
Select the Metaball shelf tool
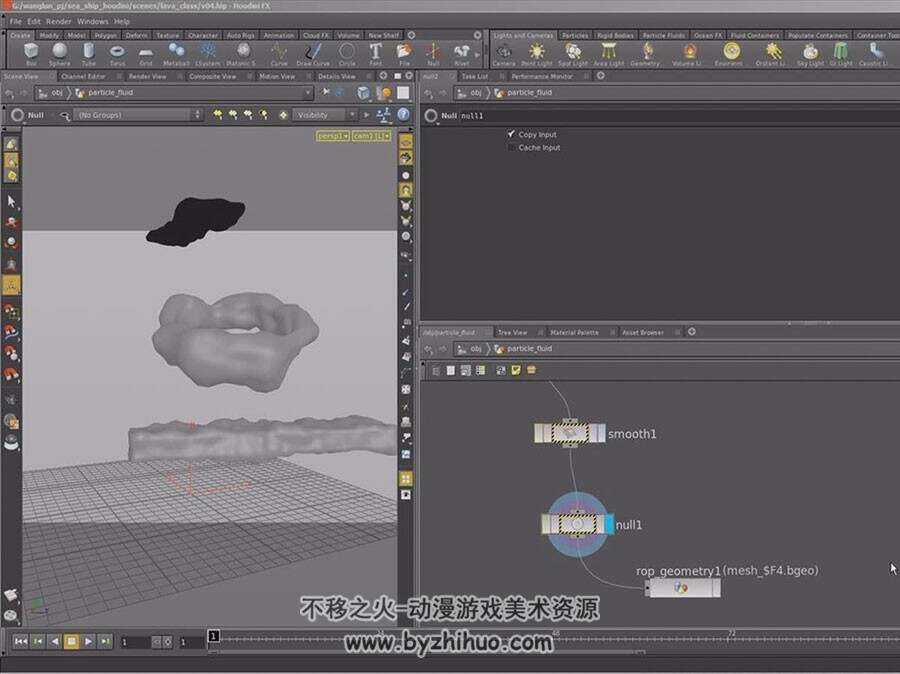(x=176, y=55)
